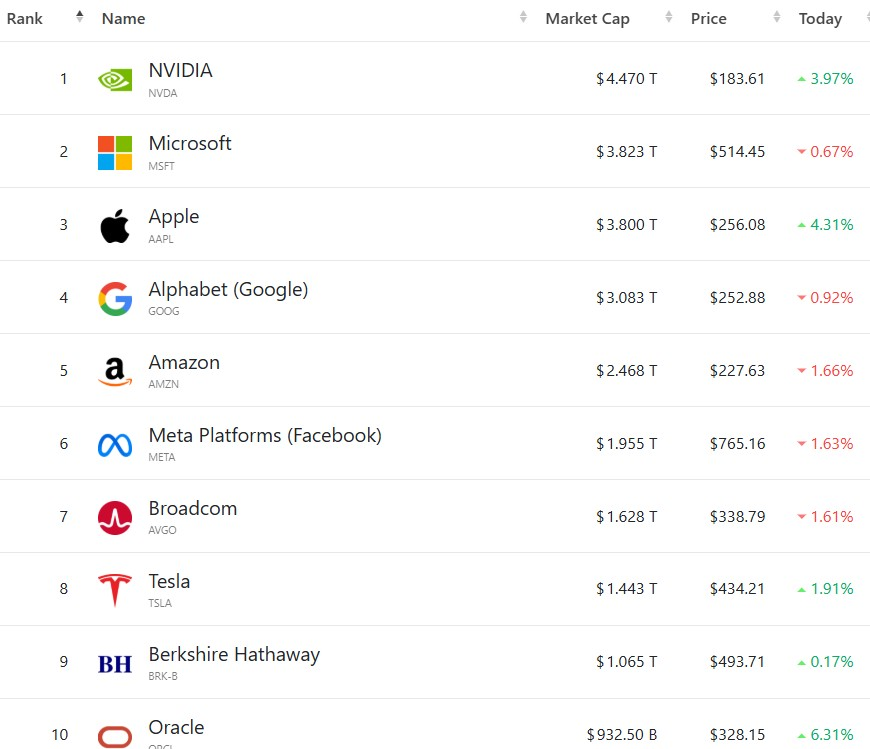Click the Today column header
870x749 pixels.
pos(820,19)
